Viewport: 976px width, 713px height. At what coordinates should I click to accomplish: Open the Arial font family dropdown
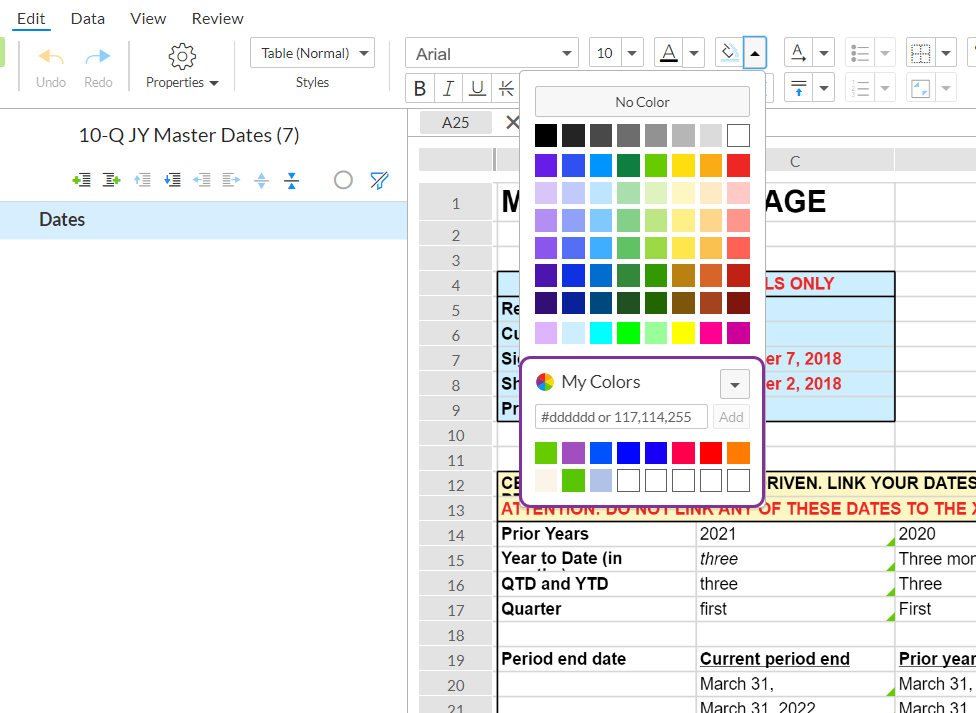point(491,53)
